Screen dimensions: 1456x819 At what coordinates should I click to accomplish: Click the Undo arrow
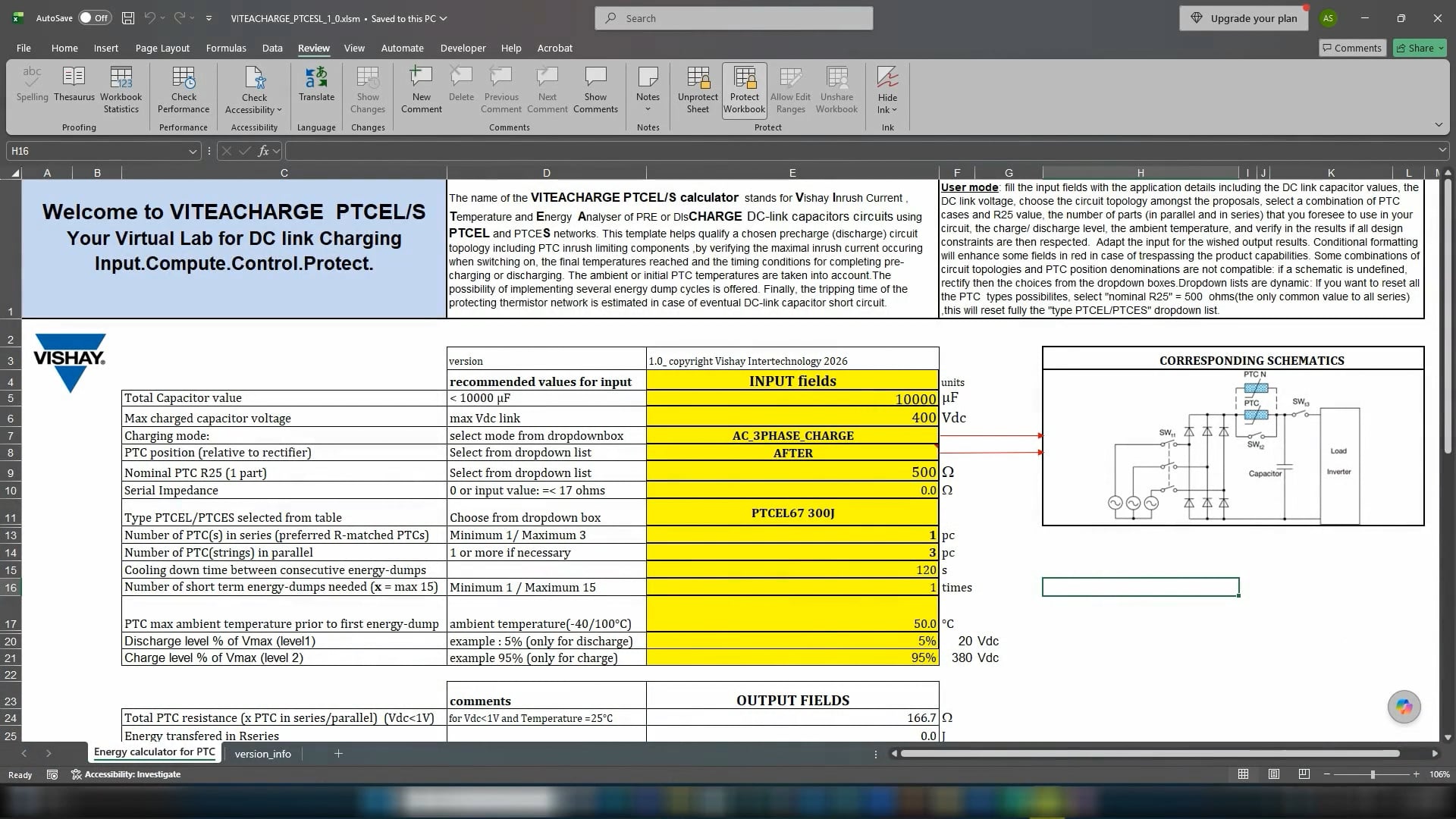[x=149, y=18]
